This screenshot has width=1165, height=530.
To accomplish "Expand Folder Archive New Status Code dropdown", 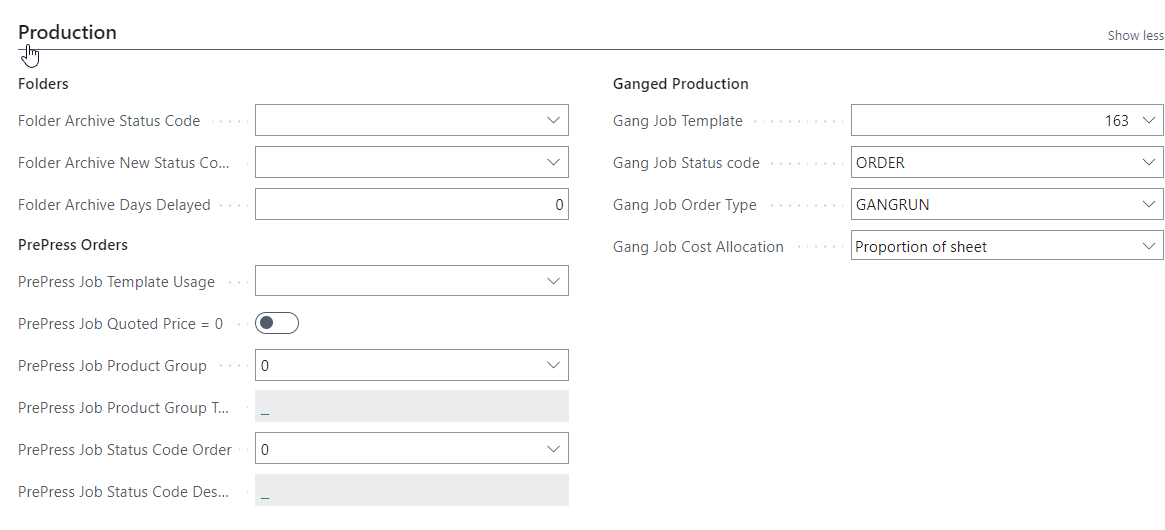I will 553,162.
